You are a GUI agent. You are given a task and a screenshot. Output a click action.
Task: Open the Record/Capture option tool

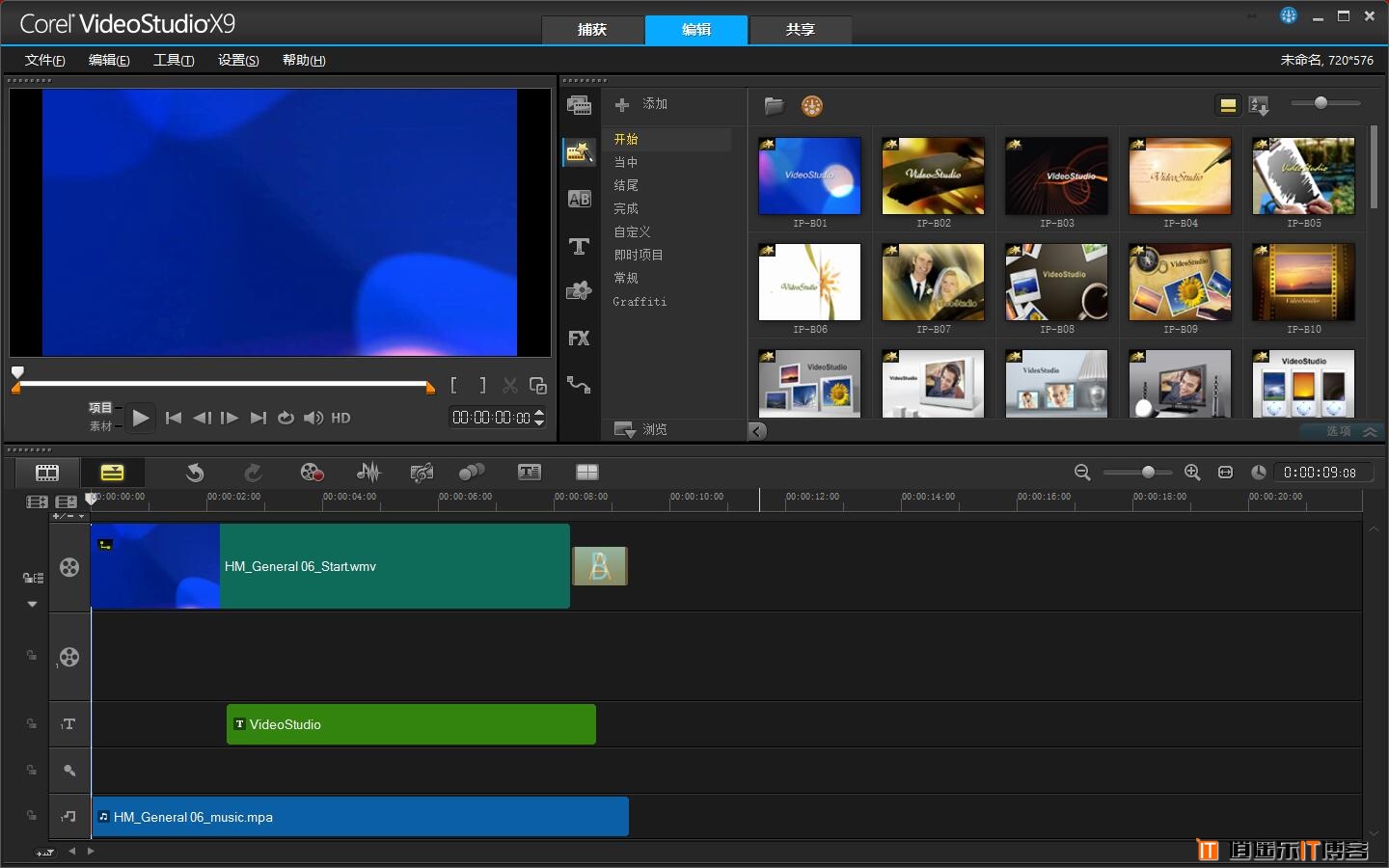[312, 473]
